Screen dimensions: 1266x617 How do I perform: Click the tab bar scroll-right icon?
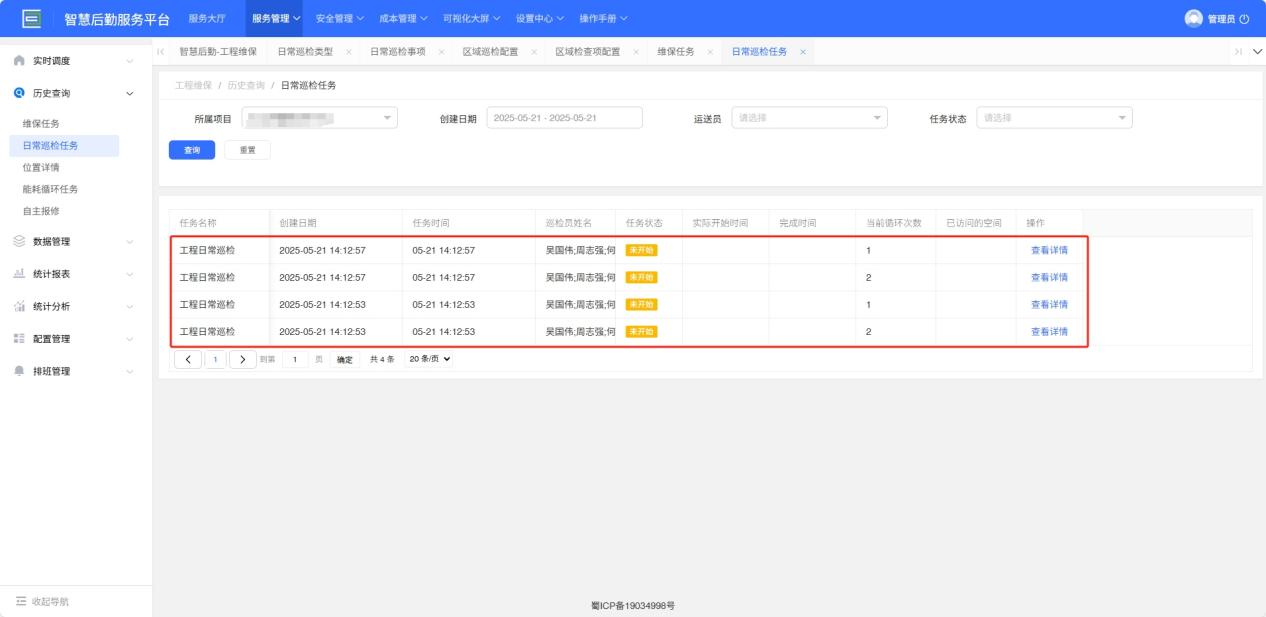(x=1240, y=52)
